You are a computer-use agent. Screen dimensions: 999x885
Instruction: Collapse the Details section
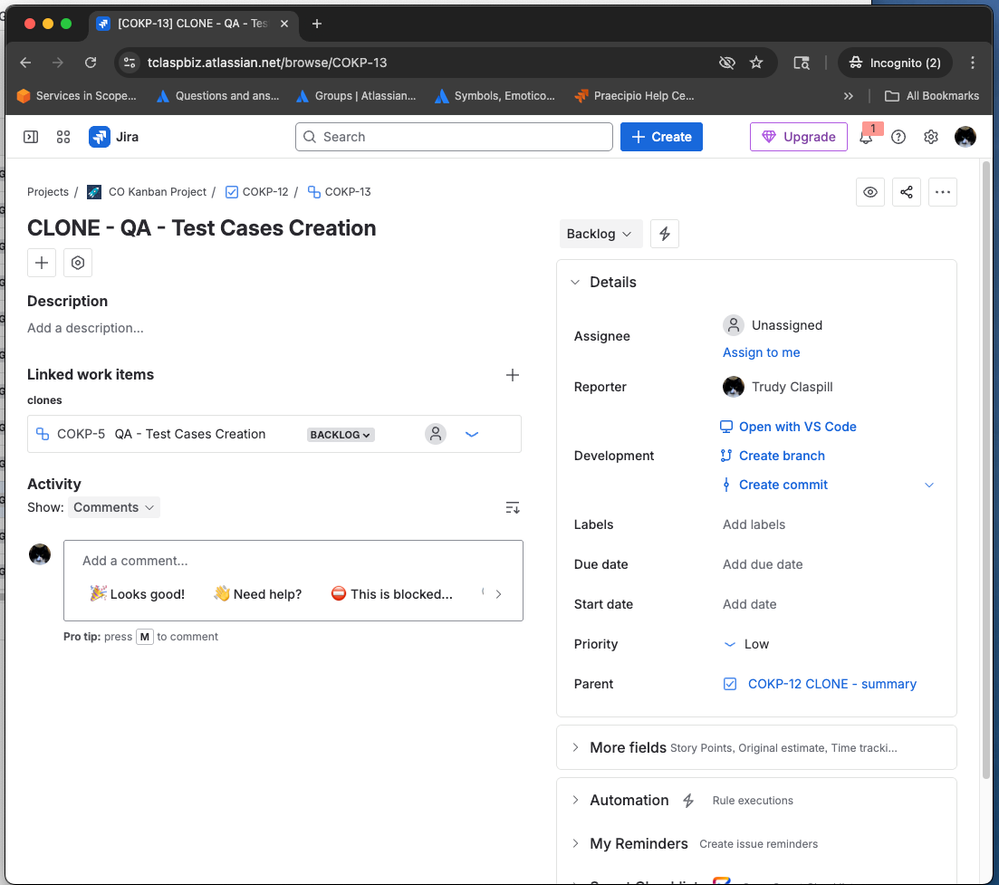(x=576, y=283)
